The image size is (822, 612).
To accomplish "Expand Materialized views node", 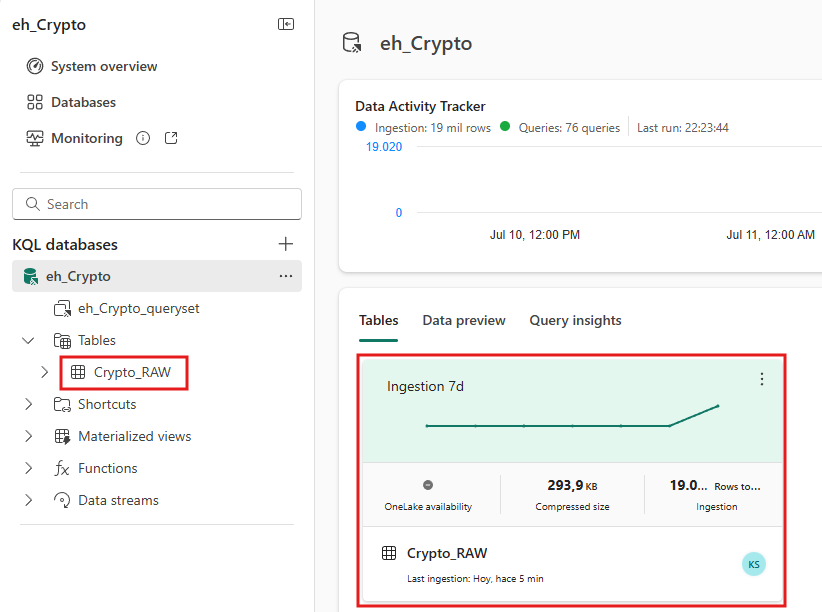I will 29,436.
